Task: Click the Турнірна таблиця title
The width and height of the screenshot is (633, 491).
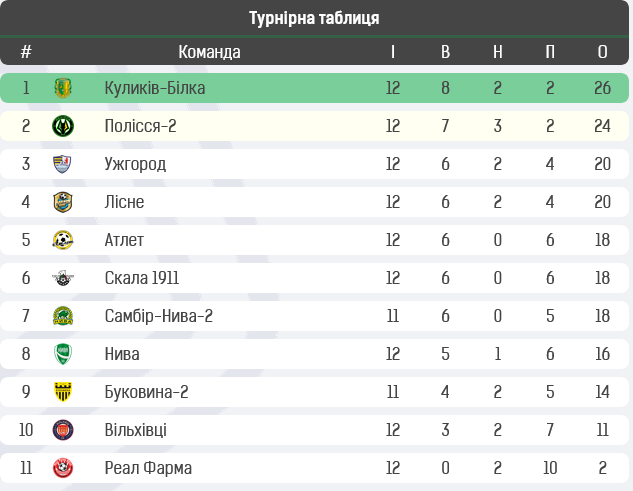Action: point(314,18)
